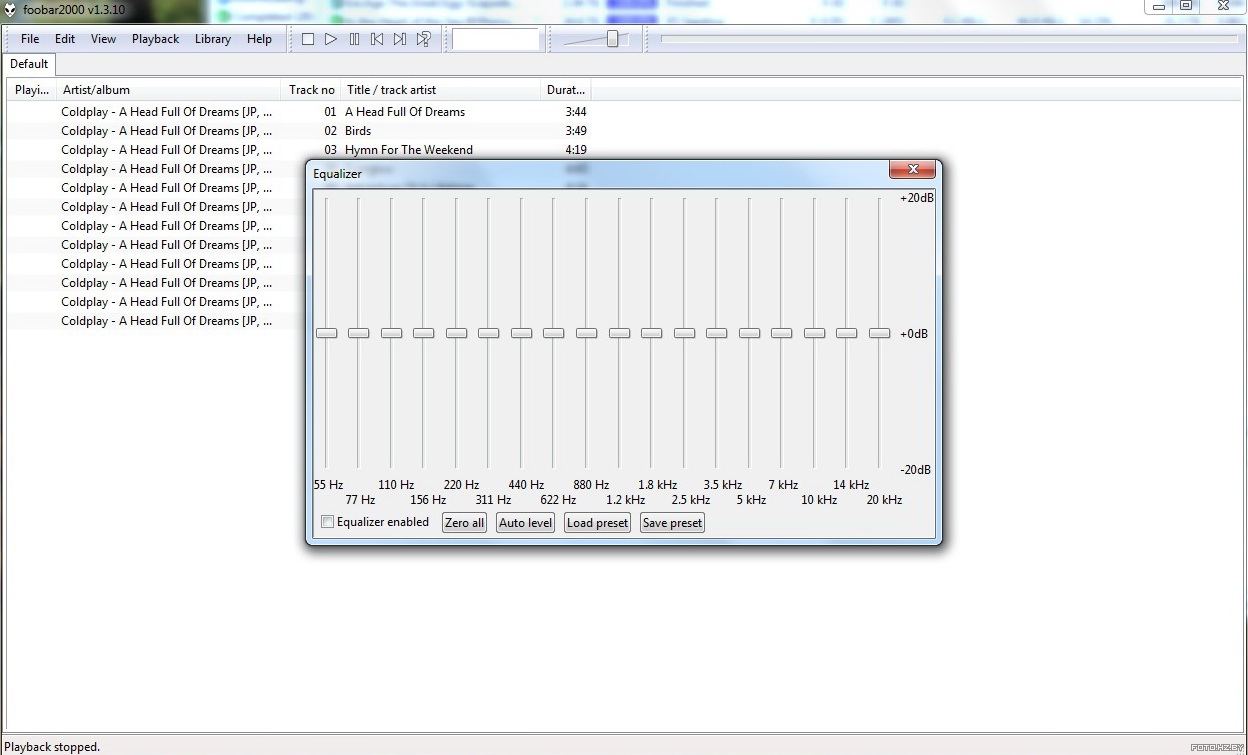Image resolution: width=1248 pixels, height=755 pixels.
Task: Go to the previous track
Action: click(x=377, y=39)
